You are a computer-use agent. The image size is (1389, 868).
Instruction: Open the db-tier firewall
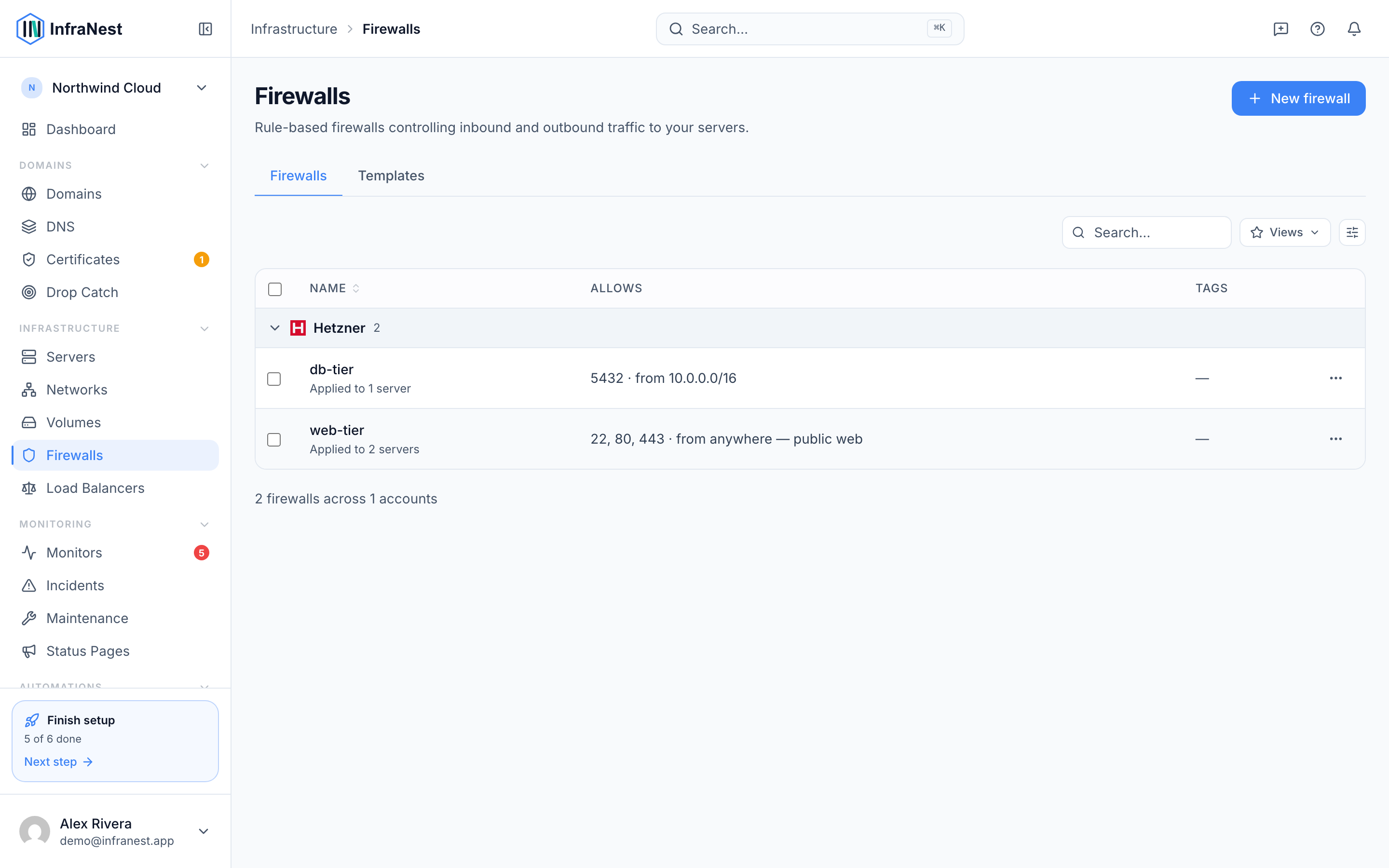(332, 370)
